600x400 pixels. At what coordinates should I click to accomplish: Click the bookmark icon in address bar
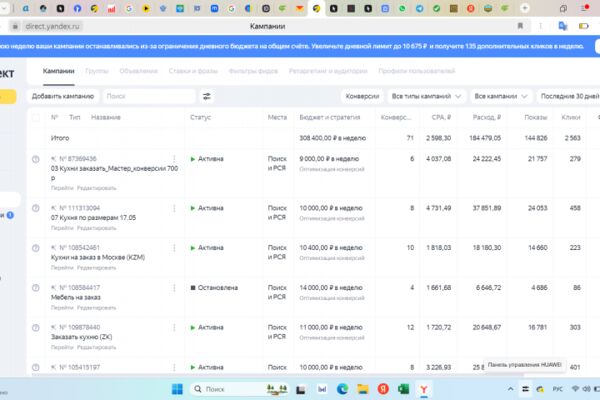pyautogui.click(x=520, y=26)
